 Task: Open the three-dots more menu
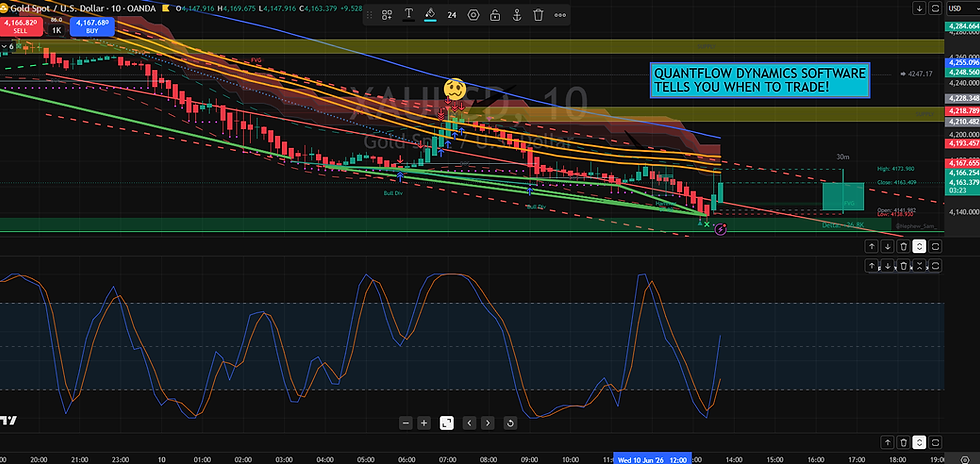(x=559, y=14)
